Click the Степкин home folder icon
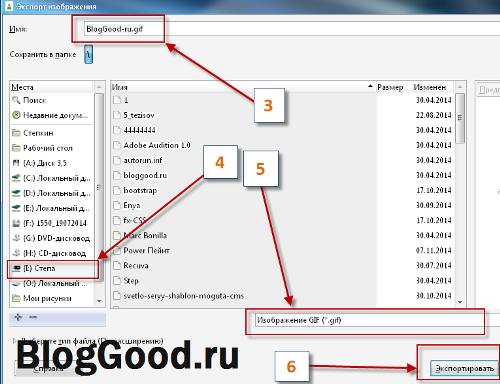Screen dimensions: 500x384 (x=16, y=133)
